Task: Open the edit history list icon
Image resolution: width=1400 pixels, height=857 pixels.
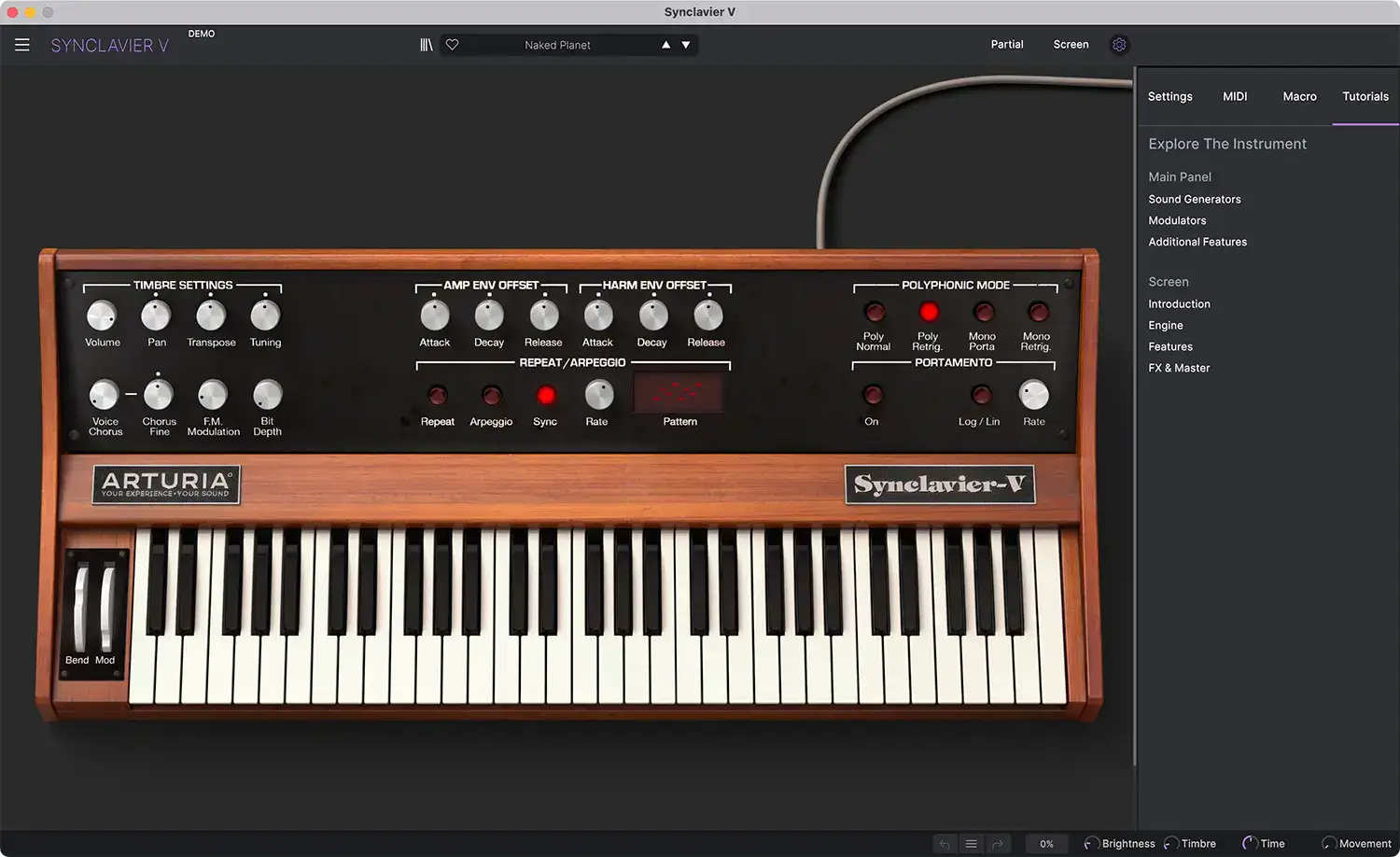Action: [x=971, y=843]
